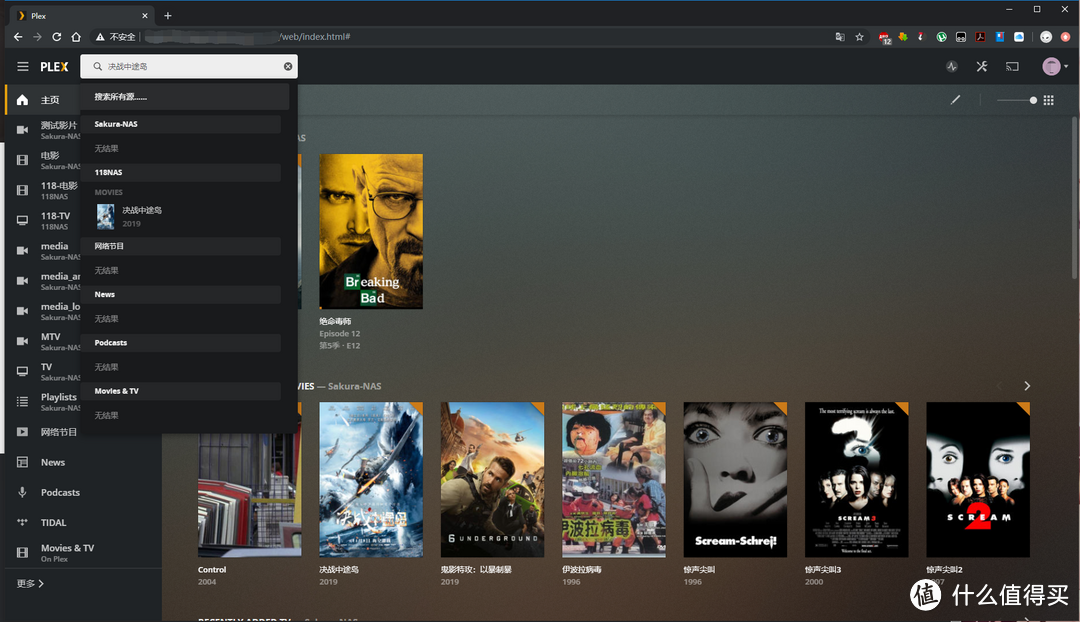Viewport: 1080px width, 622px height.
Task: Click the 网络节目 header in search results
Action: 181,246
